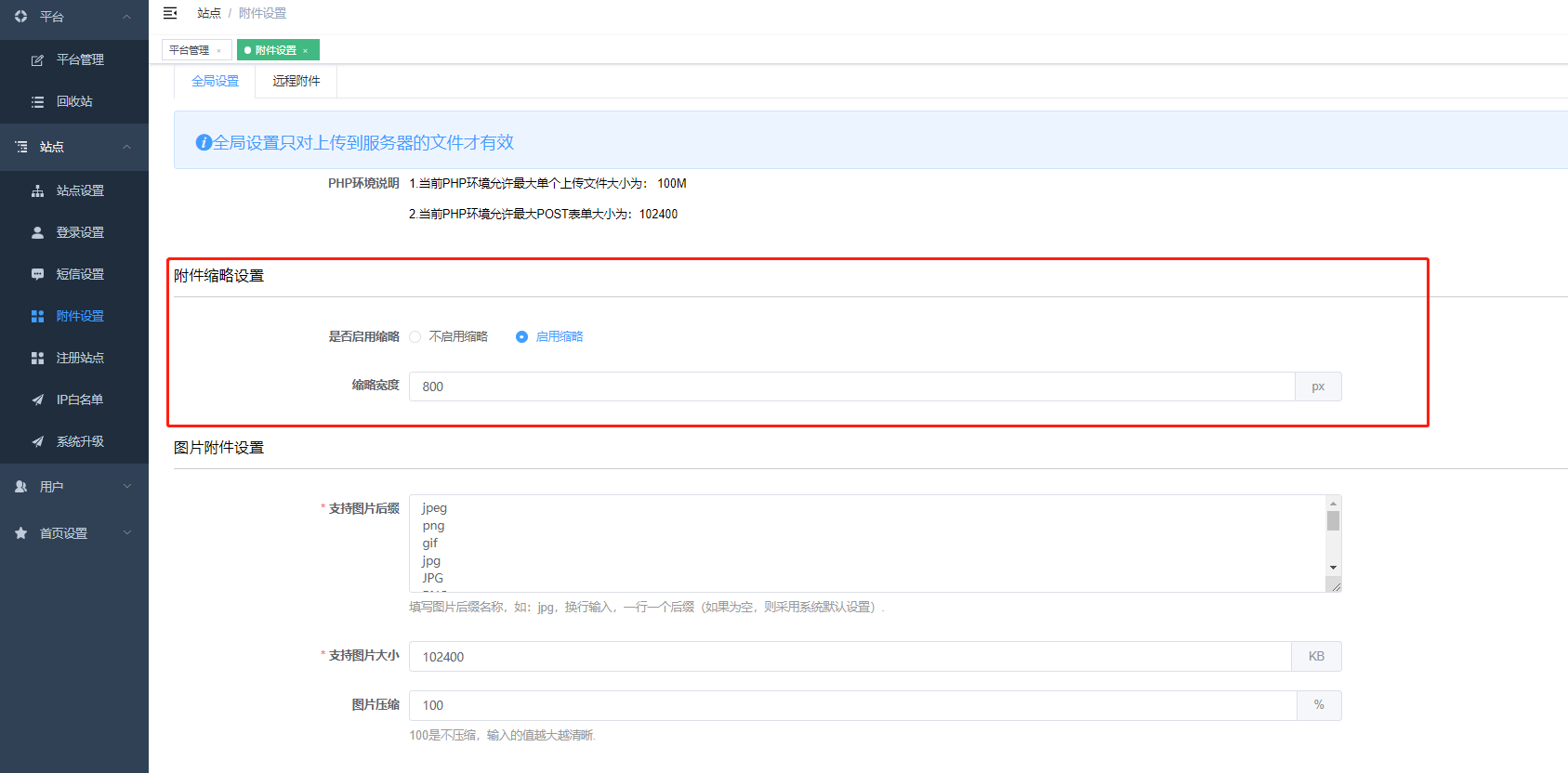This screenshot has width=1568, height=773.
Task: Switch to the 远程附件 tab
Action: 296,82
